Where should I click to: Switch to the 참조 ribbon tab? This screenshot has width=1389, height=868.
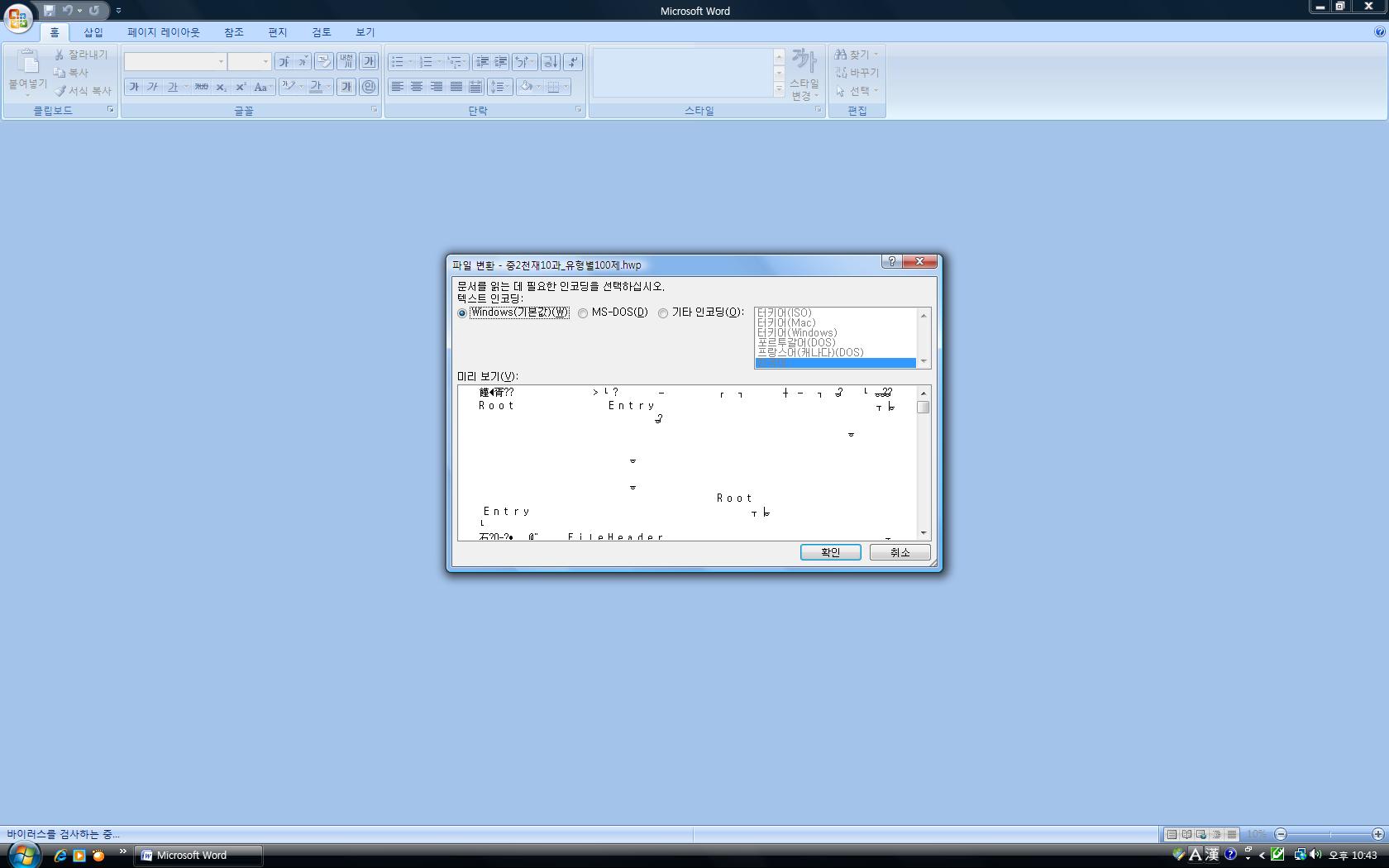(234, 32)
